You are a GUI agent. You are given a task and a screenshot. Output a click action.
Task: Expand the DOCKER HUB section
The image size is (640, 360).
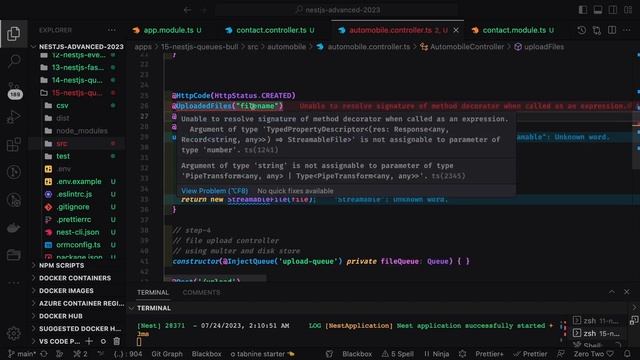pyautogui.click(x=78, y=316)
